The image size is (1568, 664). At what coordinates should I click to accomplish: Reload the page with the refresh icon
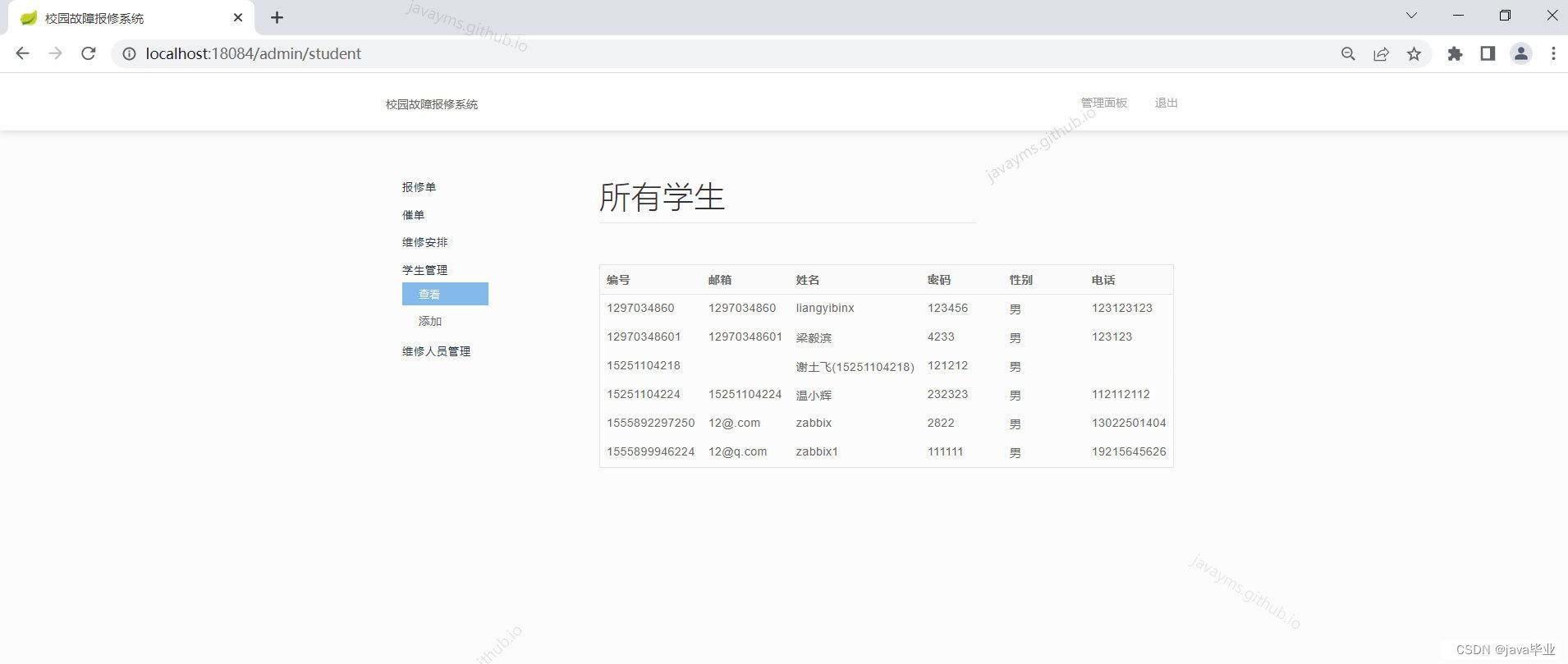pyautogui.click(x=89, y=53)
